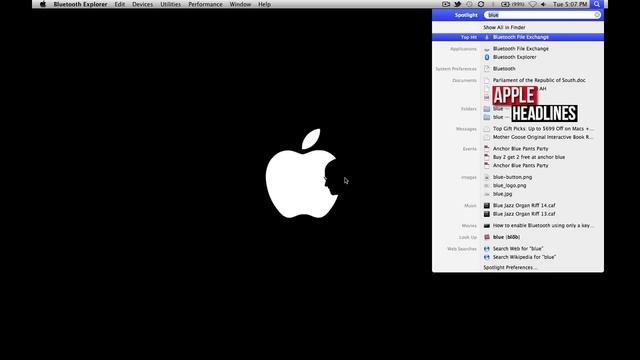Click the circular sync menu bar icon
640x360 pixels.
click(x=481, y=4)
